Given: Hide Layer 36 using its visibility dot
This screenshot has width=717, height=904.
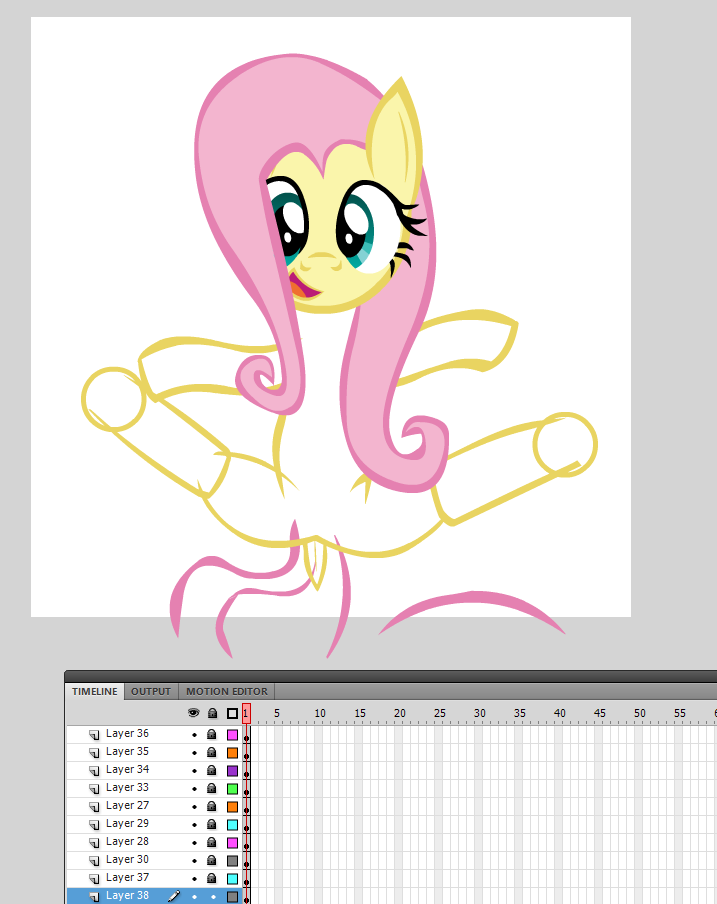Looking at the screenshot, I should click(194, 735).
